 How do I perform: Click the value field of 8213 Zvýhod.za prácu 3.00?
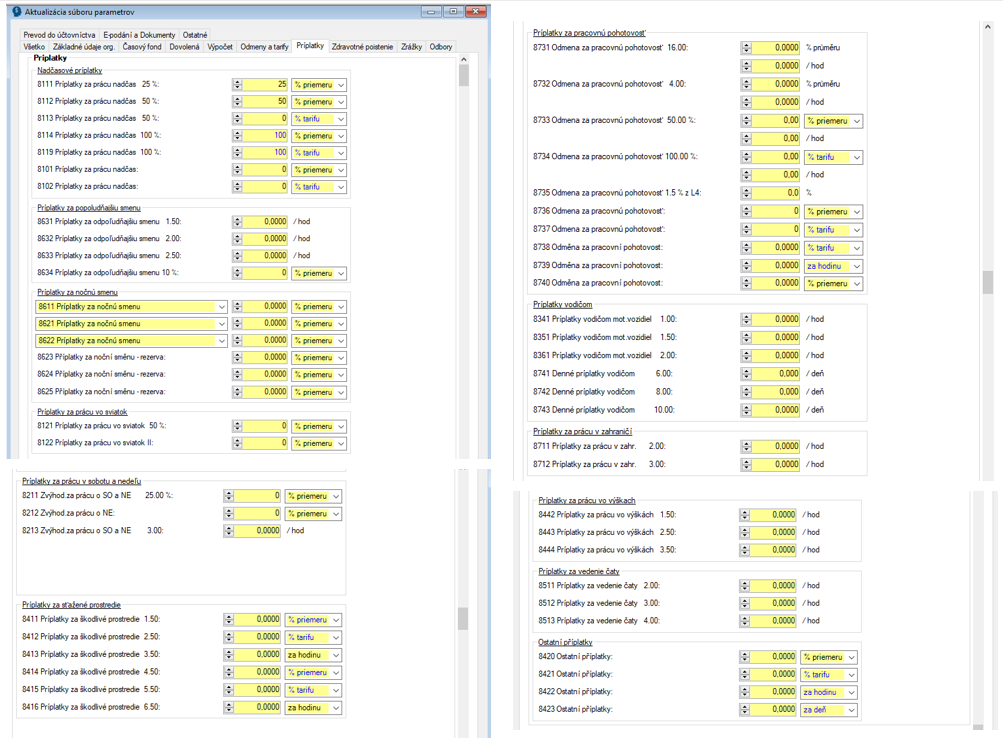click(258, 530)
